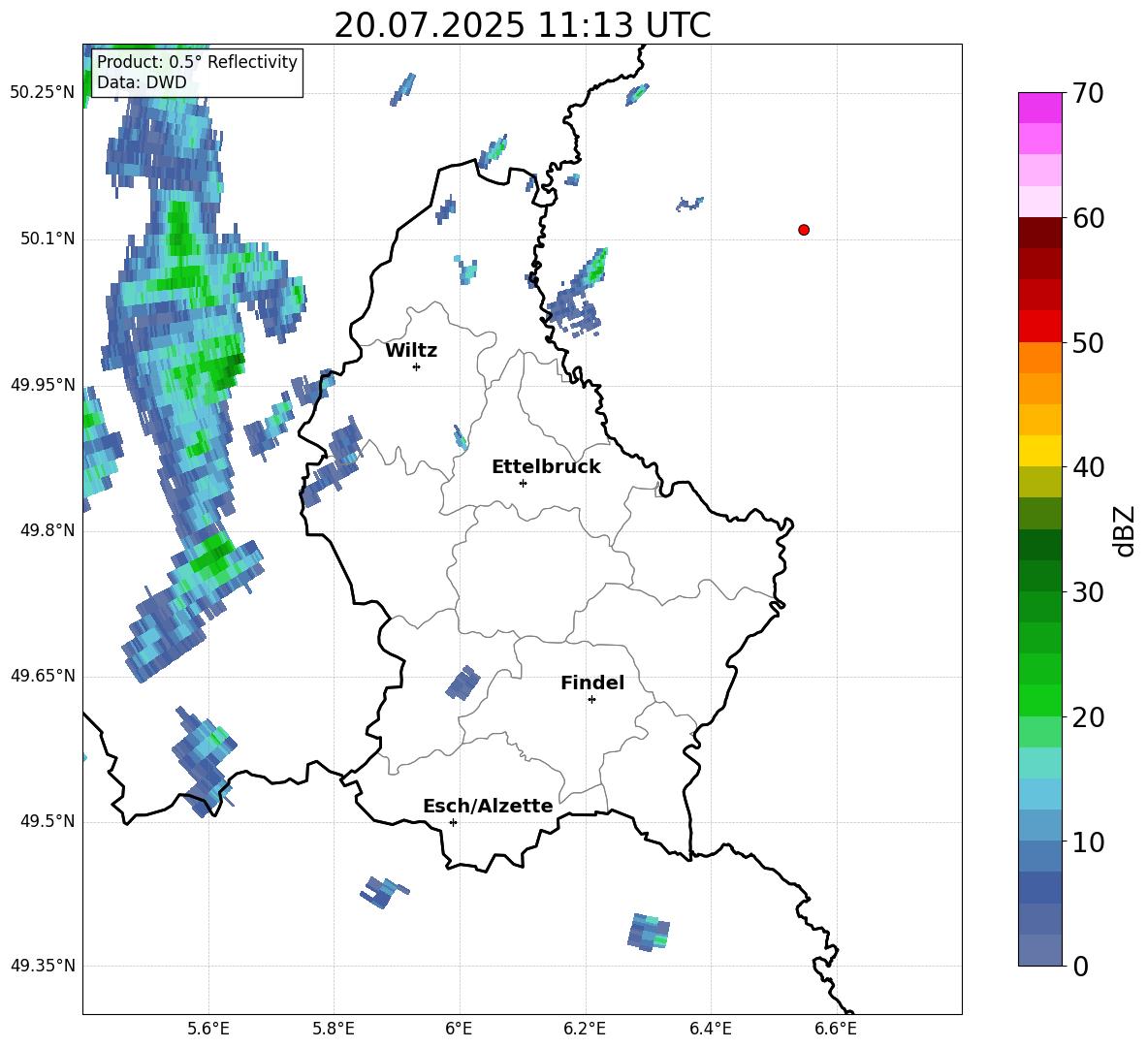Click the Ettelbruck city label
Viewport: 1148px width, 1048px height.
tap(546, 467)
